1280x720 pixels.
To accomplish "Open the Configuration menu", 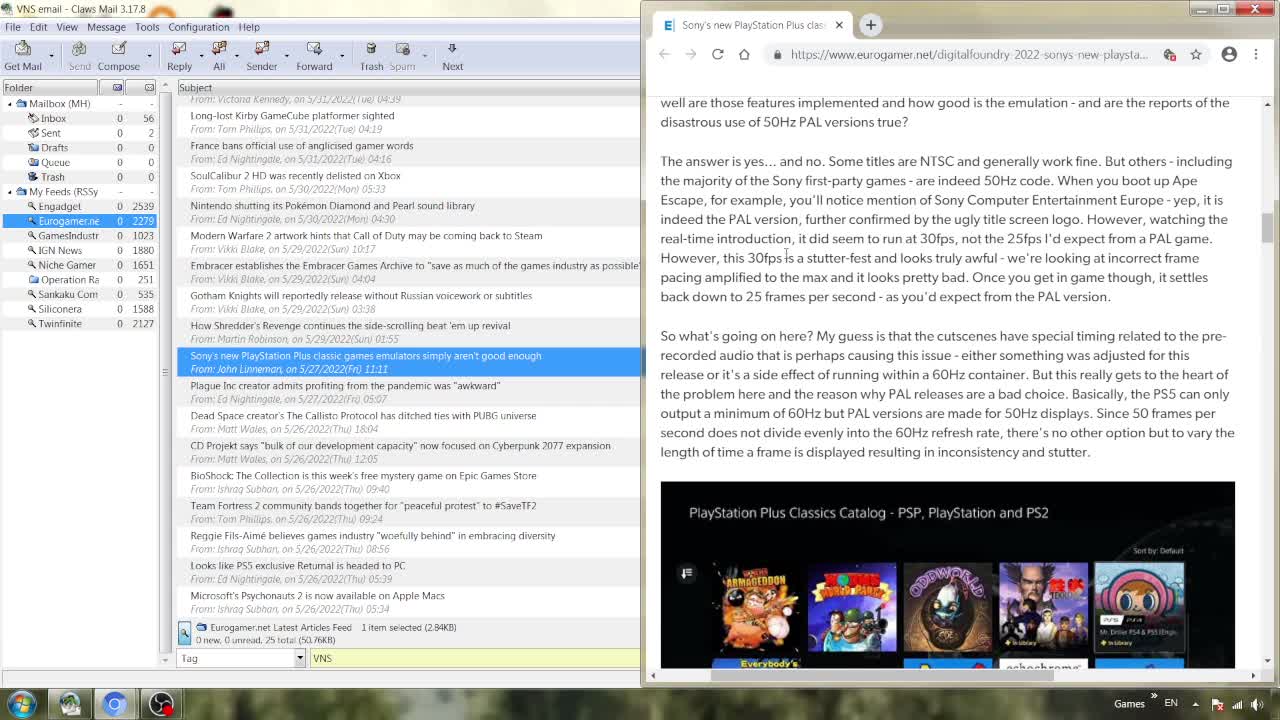I will click(198, 27).
